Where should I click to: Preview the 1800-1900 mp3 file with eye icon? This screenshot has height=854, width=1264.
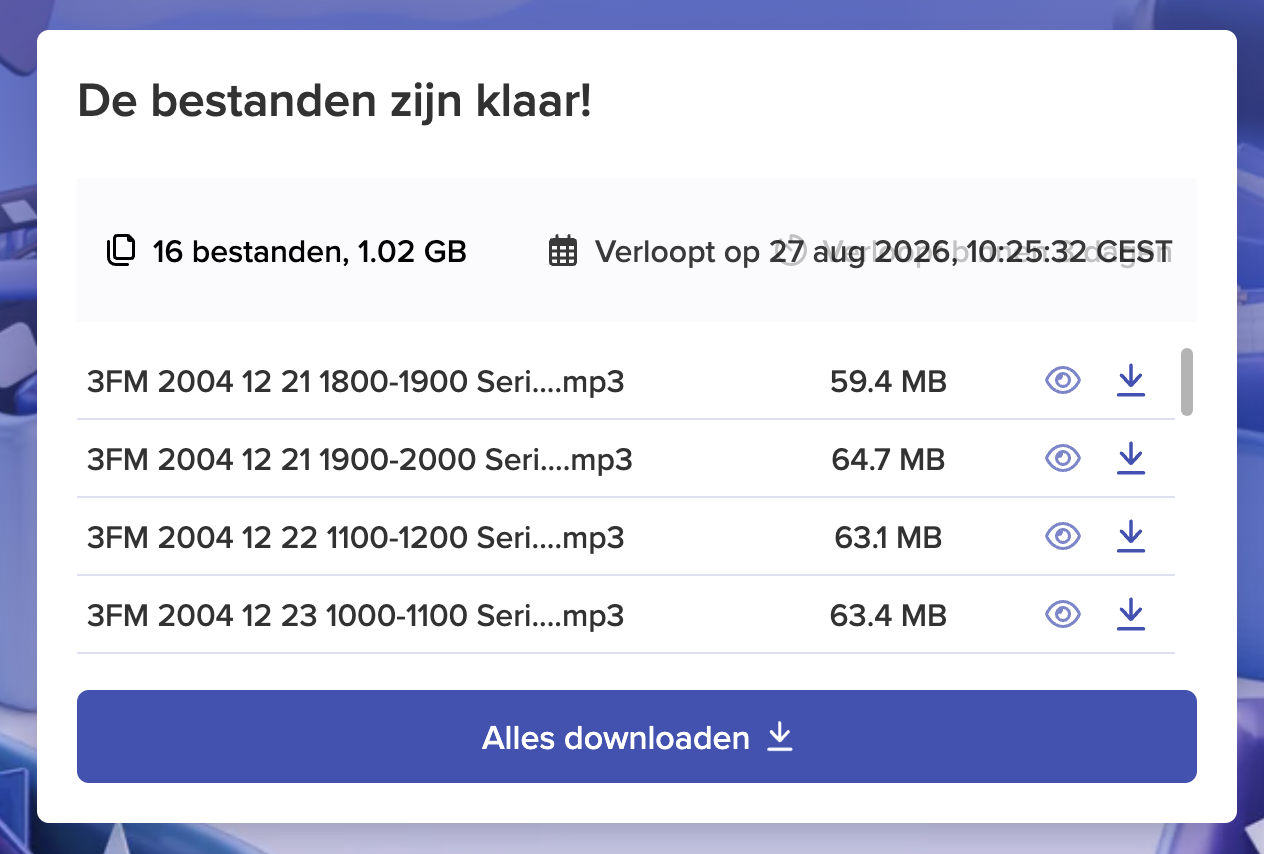coord(1063,380)
